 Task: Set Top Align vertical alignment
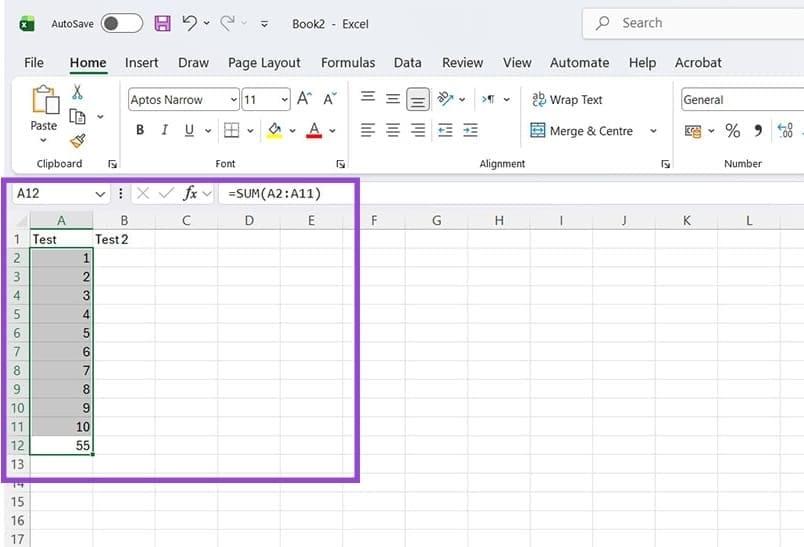pyautogui.click(x=368, y=97)
